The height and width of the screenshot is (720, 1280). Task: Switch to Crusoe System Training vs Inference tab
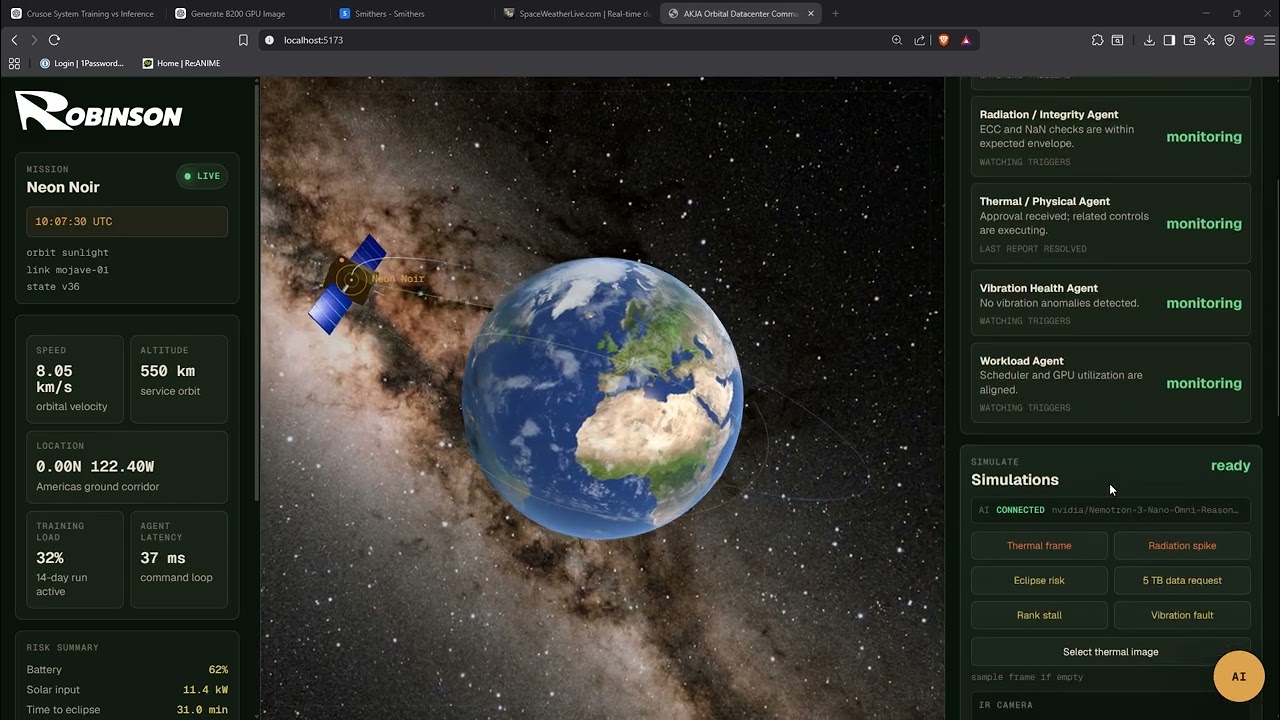82,13
